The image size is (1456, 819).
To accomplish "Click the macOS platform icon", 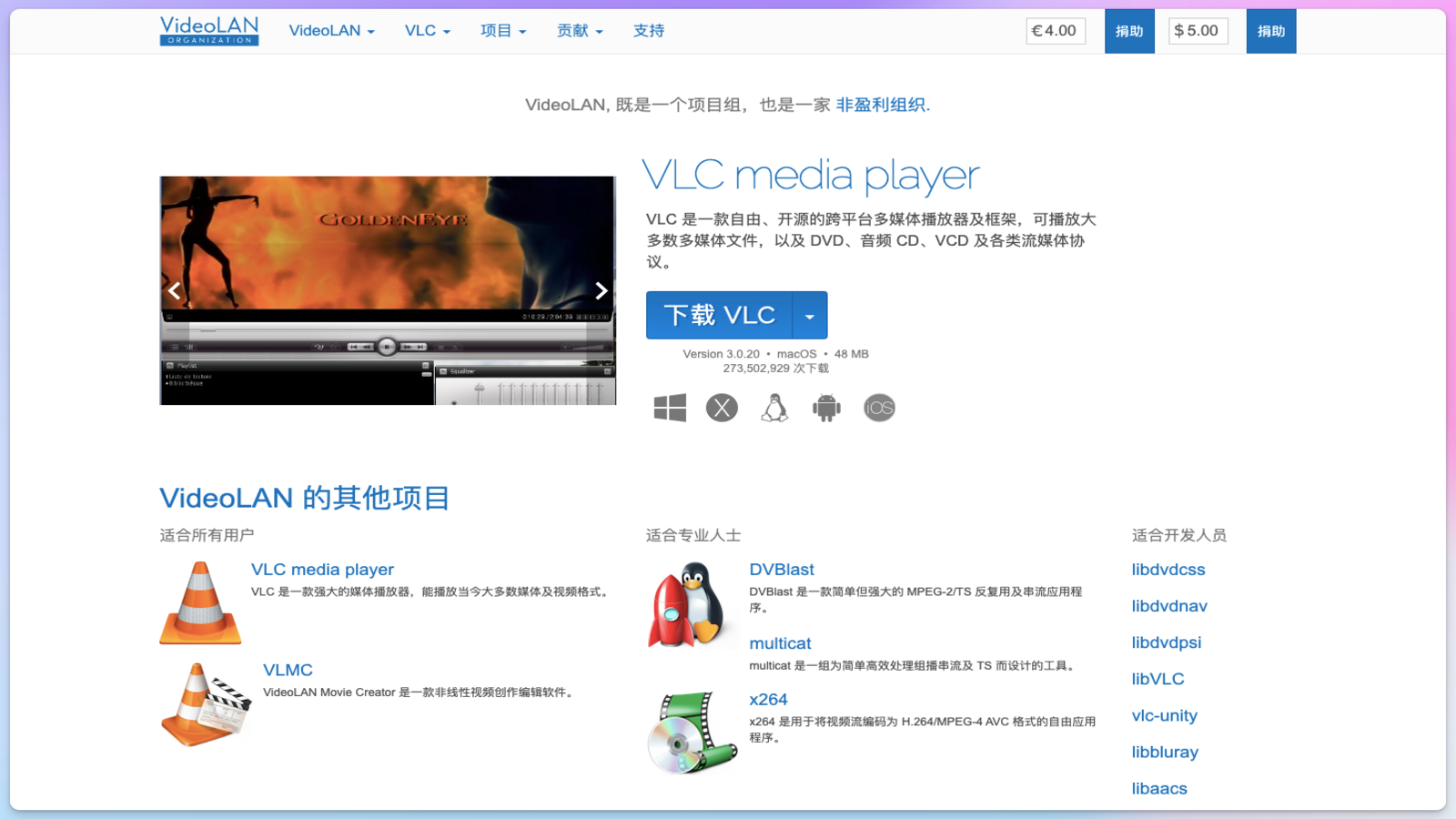I will (x=722, y=407).
